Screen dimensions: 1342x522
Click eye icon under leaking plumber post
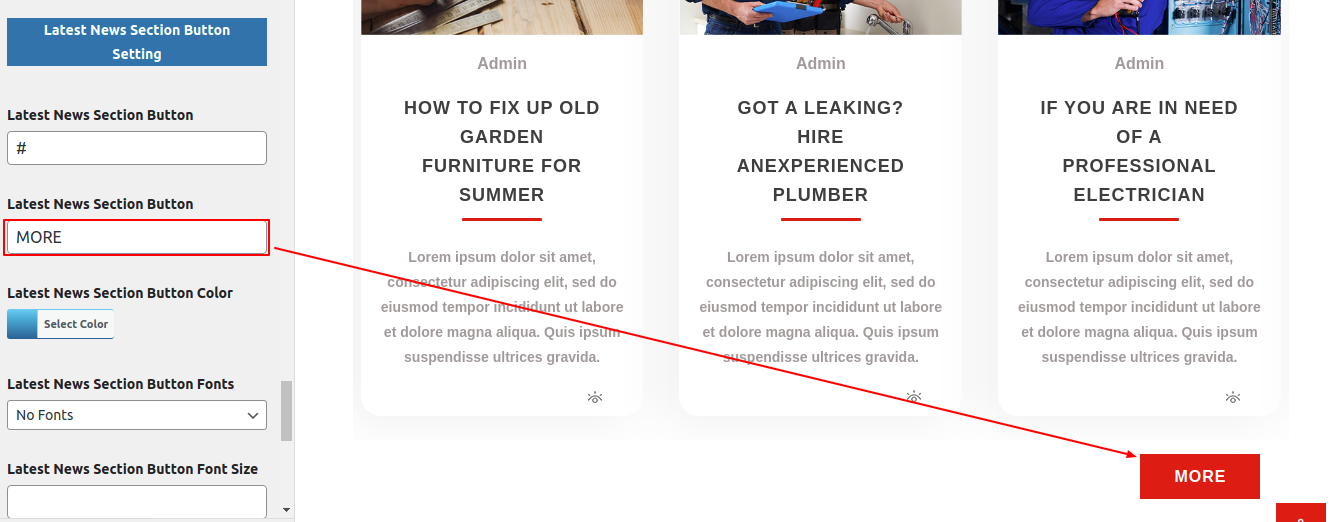tap(913, 398)
